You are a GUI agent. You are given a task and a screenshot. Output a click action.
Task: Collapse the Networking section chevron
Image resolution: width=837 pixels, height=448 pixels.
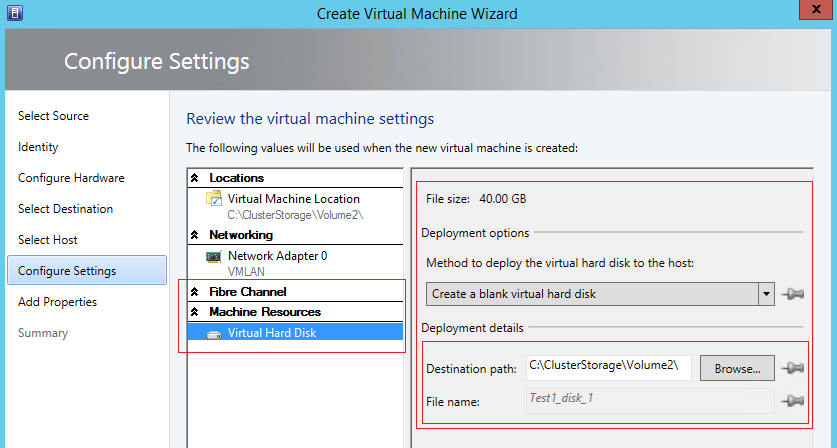(x=195, y=235)
